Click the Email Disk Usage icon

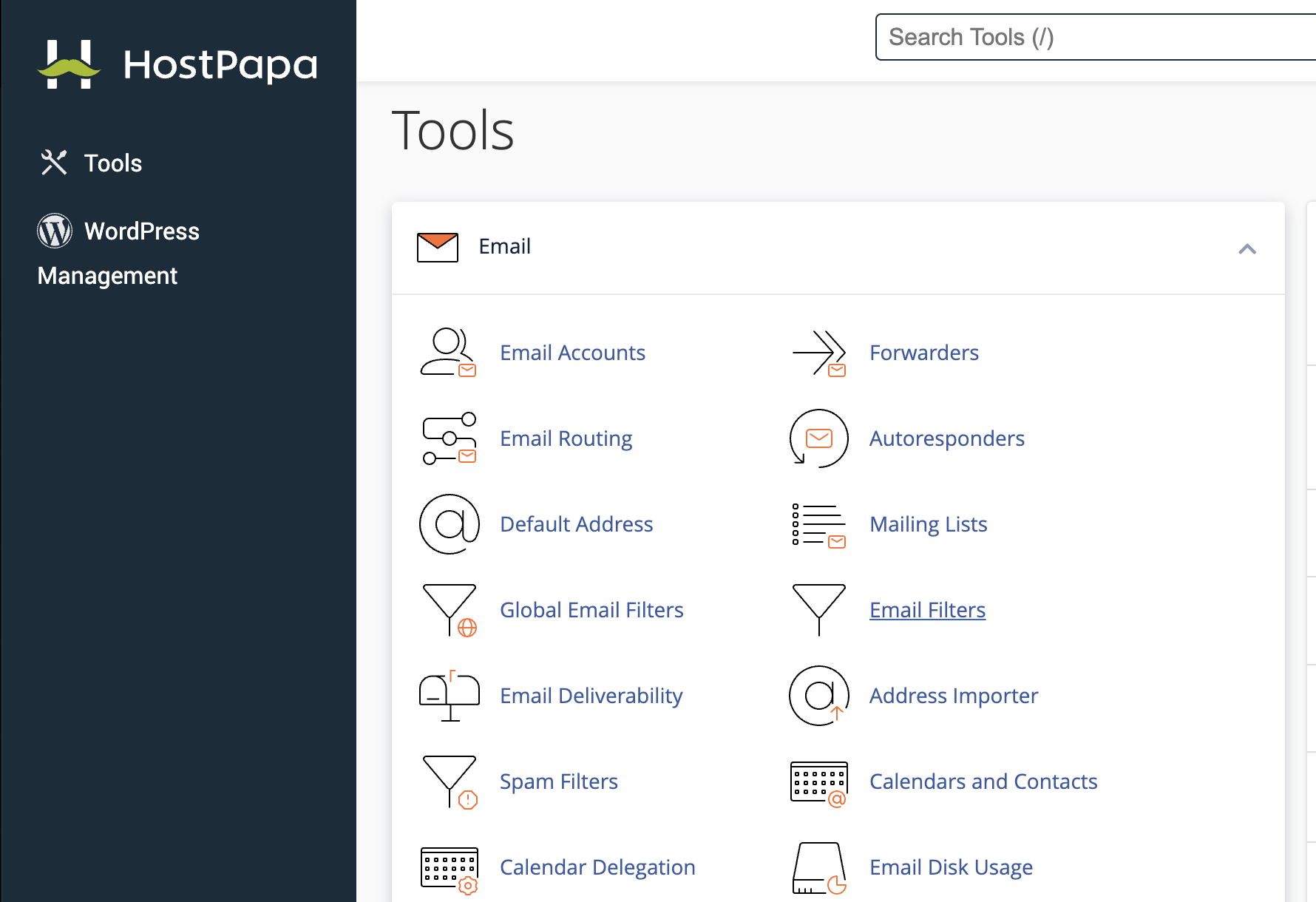click(x=818, y=868)
